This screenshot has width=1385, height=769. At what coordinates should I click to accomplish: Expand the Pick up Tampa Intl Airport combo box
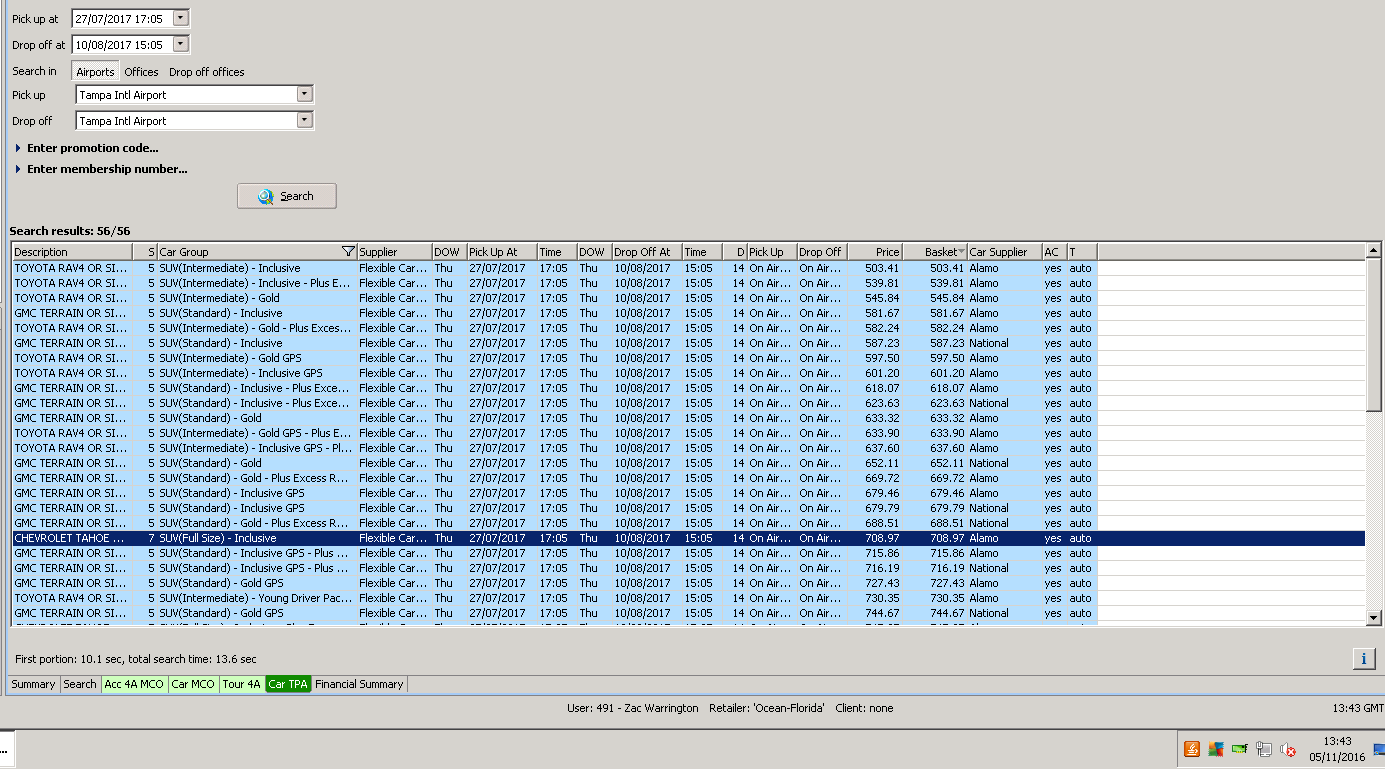pos(305,95)
